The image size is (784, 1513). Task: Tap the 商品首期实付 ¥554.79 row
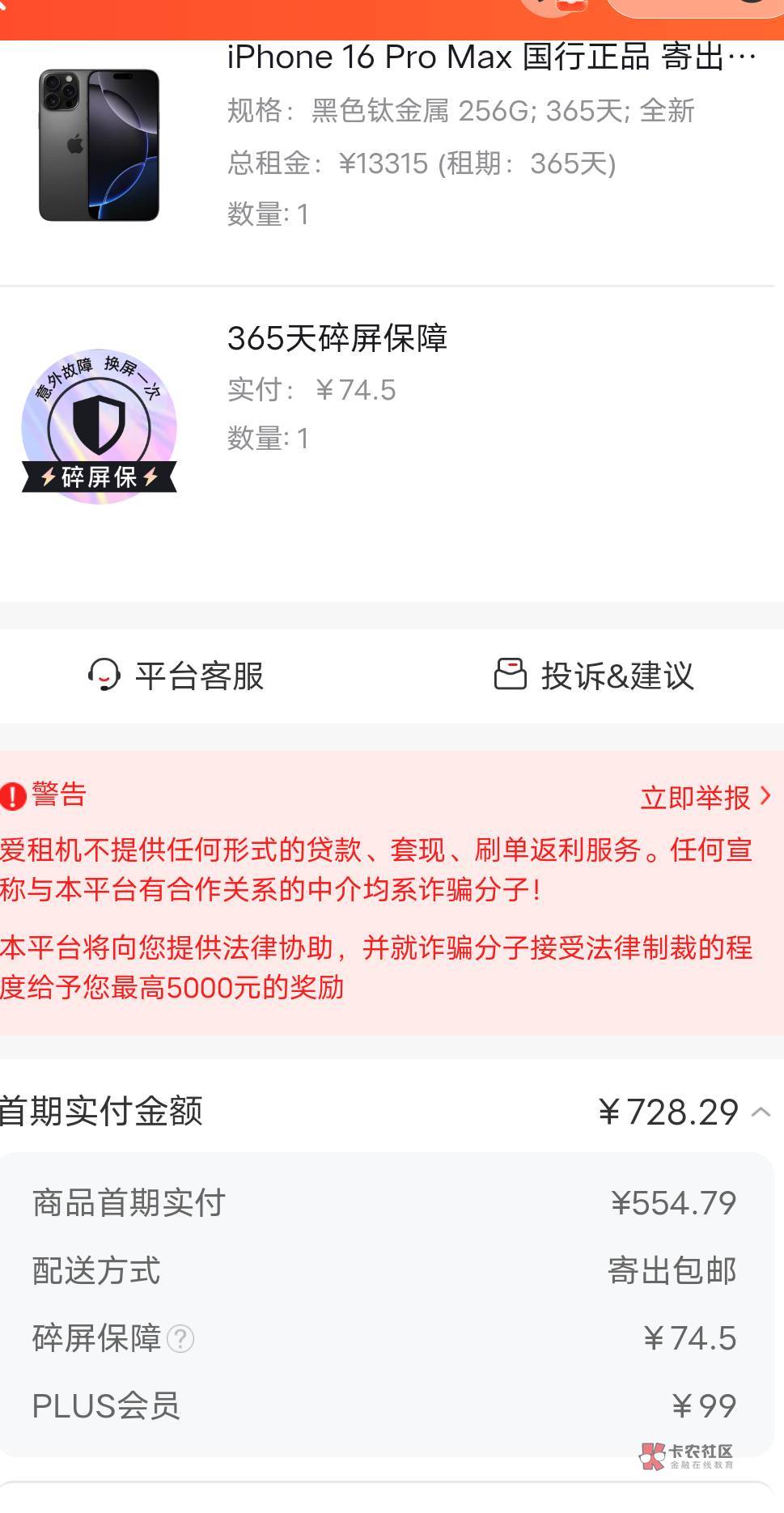(385, 1203)
